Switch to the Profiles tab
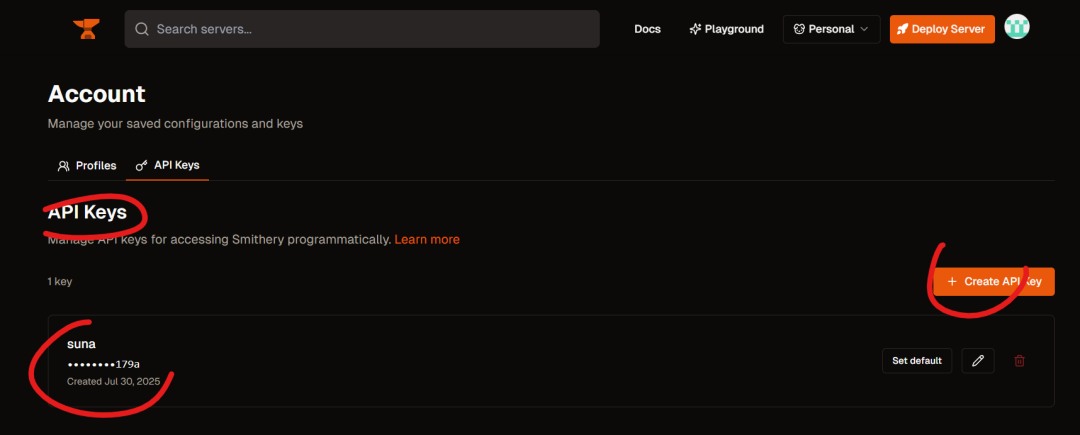1080x435 pixels. coord(87,166)
